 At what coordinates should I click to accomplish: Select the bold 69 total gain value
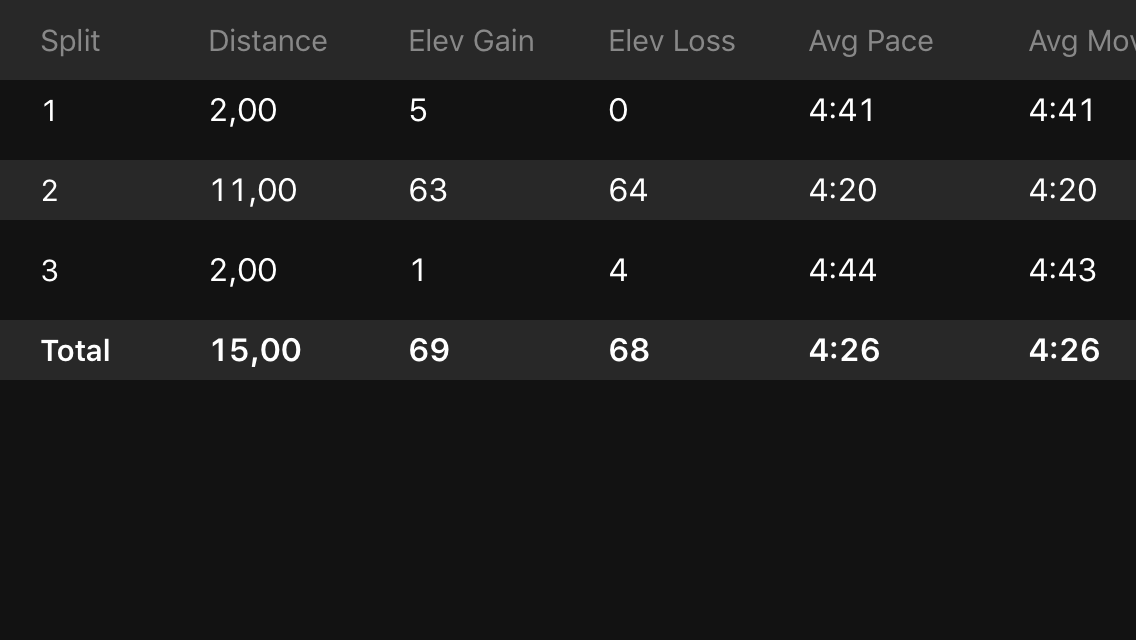[429, 351]
